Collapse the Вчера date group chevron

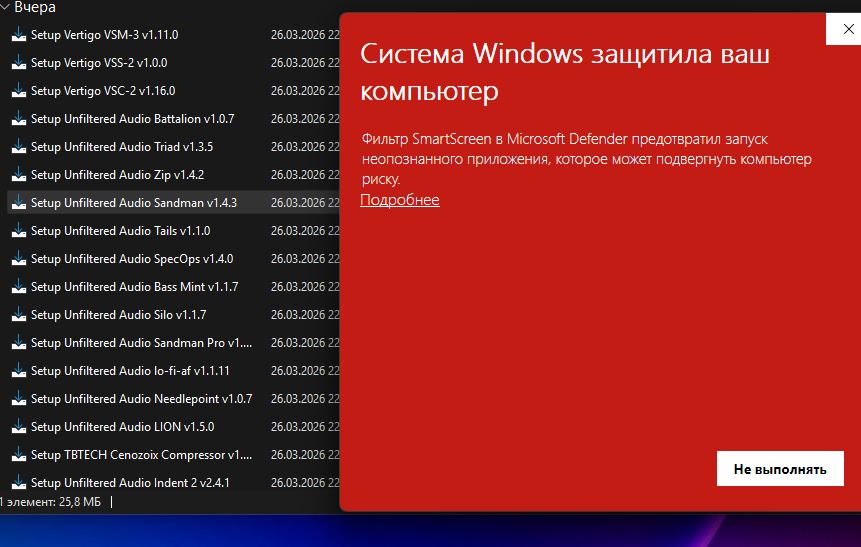tap(5, 7)
